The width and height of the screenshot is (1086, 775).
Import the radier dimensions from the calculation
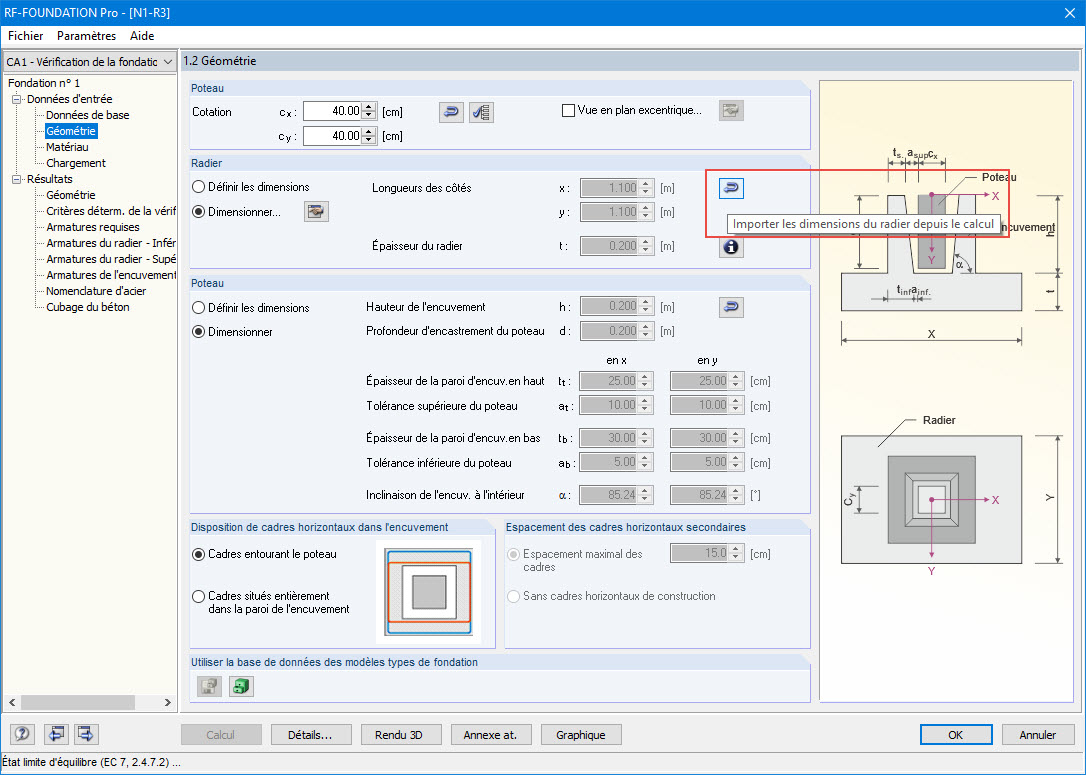(x=731, y=188)
